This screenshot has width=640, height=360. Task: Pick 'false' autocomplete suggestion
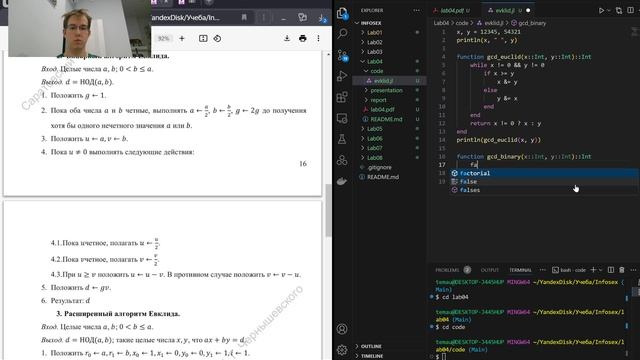[544, 182]
